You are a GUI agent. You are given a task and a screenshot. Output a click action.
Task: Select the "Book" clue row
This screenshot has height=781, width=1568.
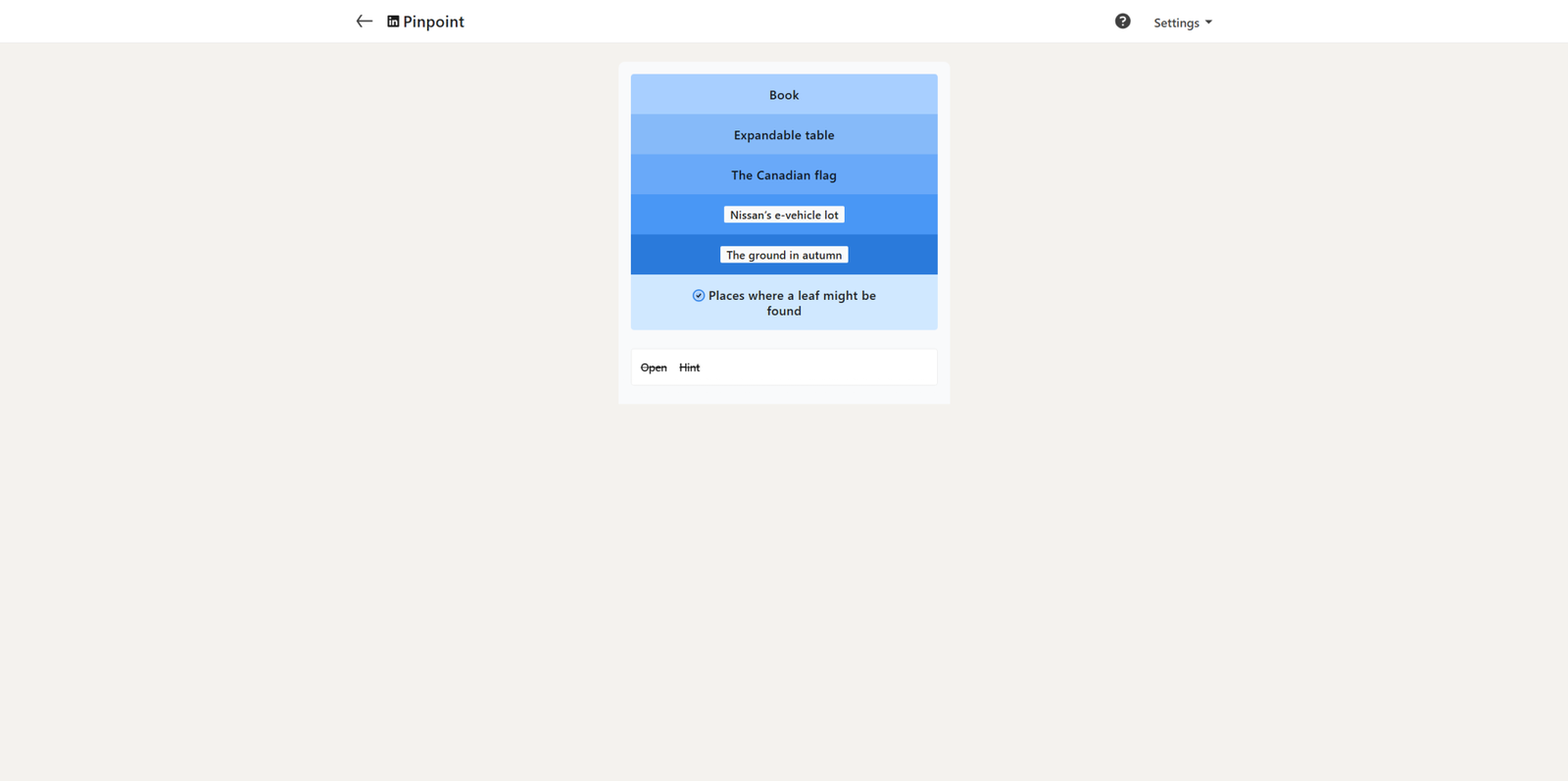point(783,95)
